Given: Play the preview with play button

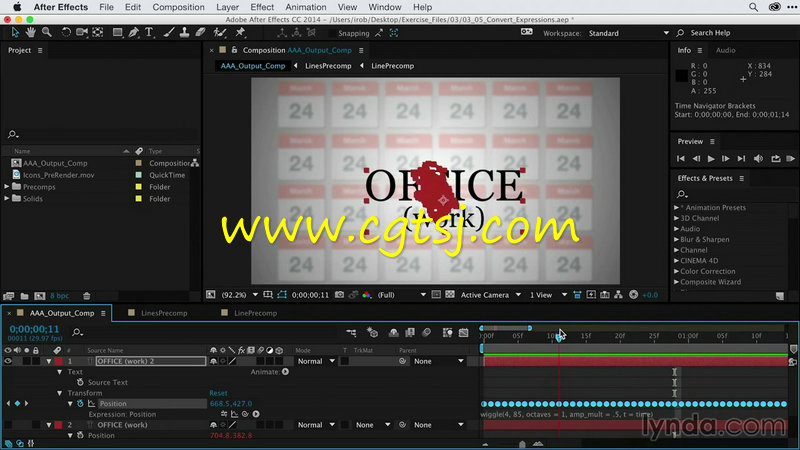Looking at the screenshot, I should pyautogui.click(x=711, y=159).
